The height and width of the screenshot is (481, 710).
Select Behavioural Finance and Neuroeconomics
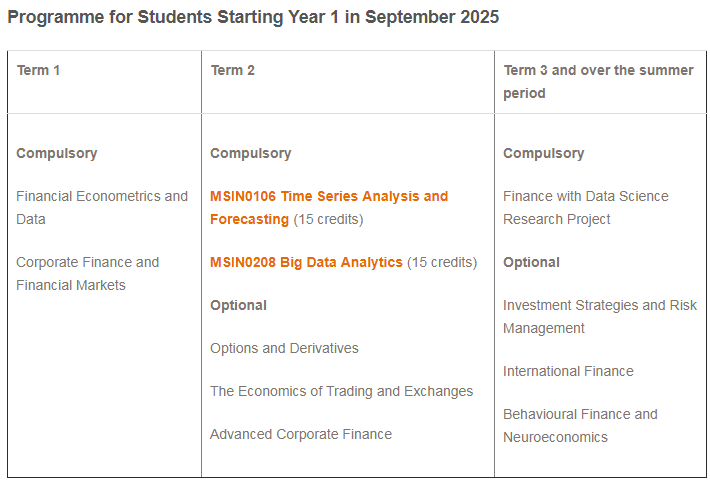pos(580,425)
